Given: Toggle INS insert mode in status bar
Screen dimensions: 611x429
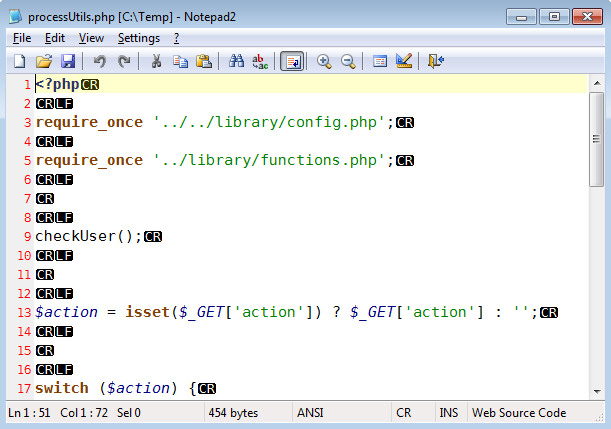Looking at the screenshot, I should point(449,413).
